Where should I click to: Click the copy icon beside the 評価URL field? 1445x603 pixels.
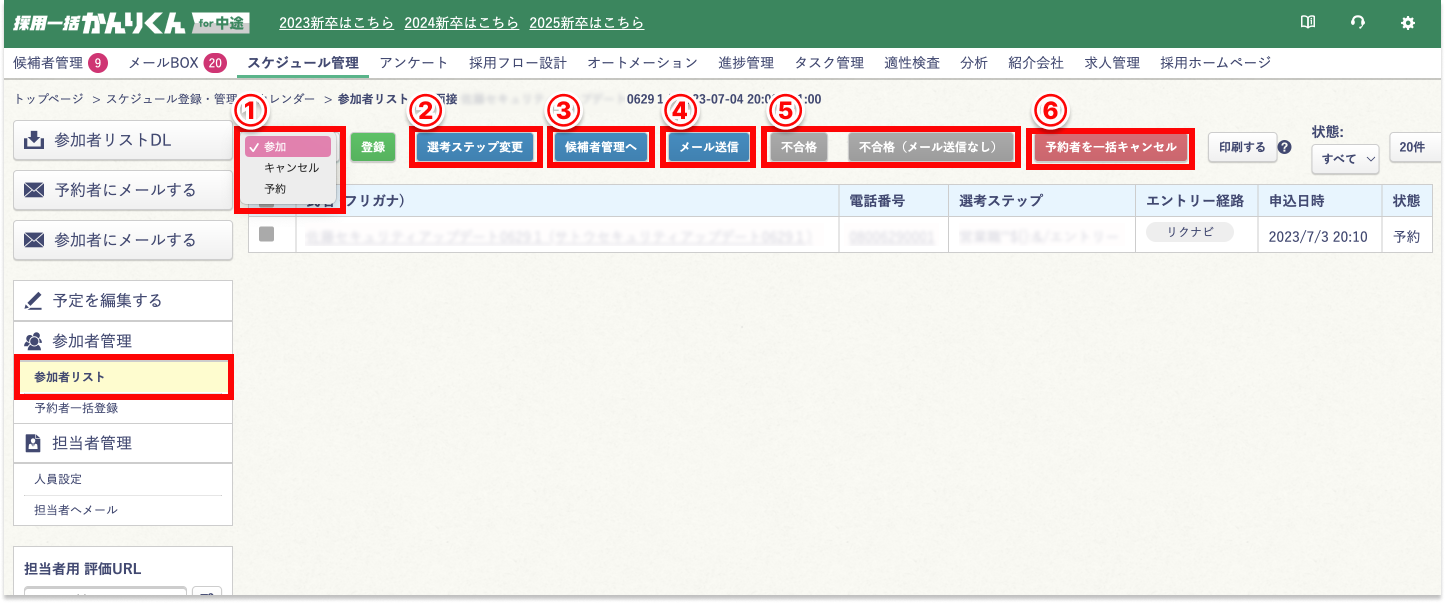pos(206,595)
